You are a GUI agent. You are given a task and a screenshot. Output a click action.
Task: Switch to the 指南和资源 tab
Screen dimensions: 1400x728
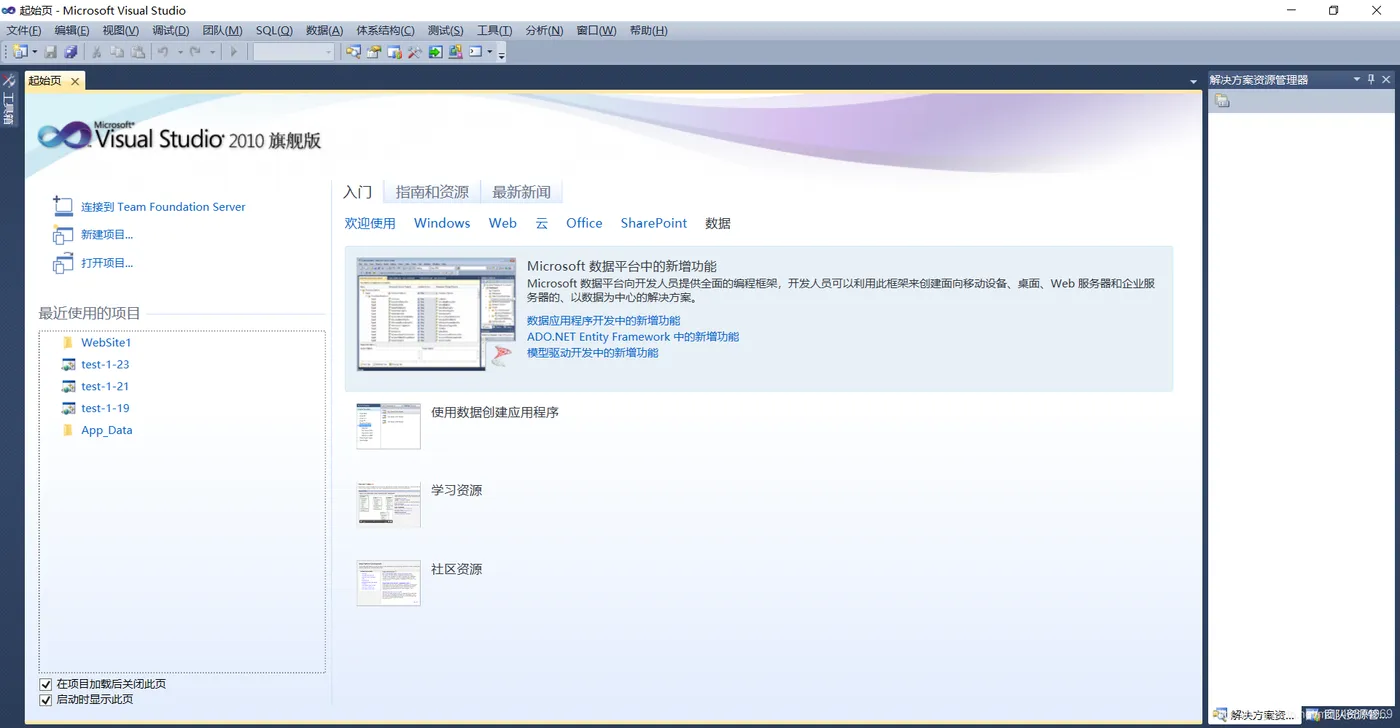tap(432, 192)
